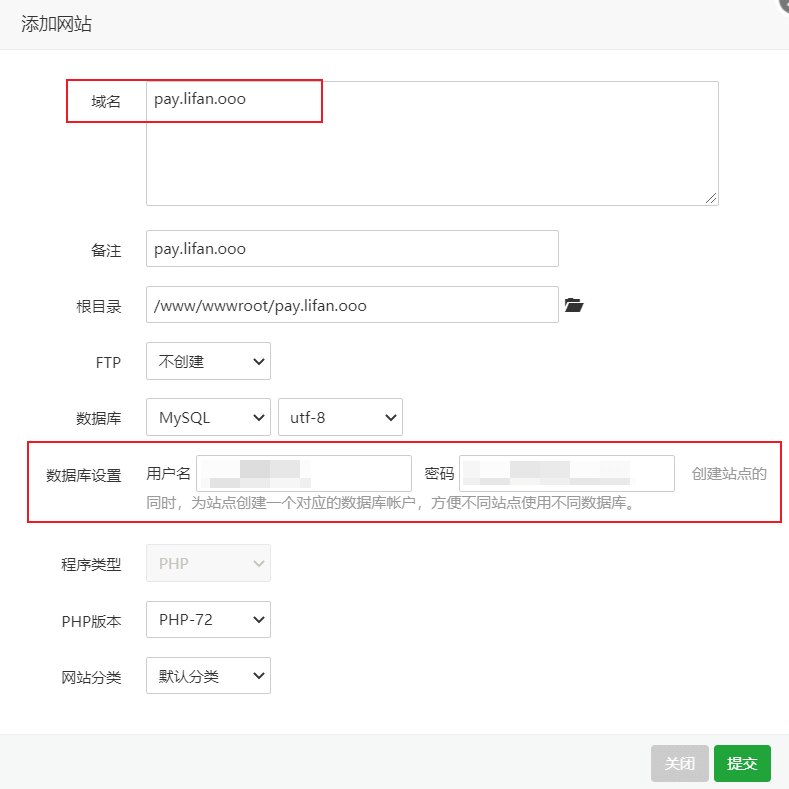789x789 pixels.
Task: Open the folder browser icon beside root directory
Action: coord(573,306)
